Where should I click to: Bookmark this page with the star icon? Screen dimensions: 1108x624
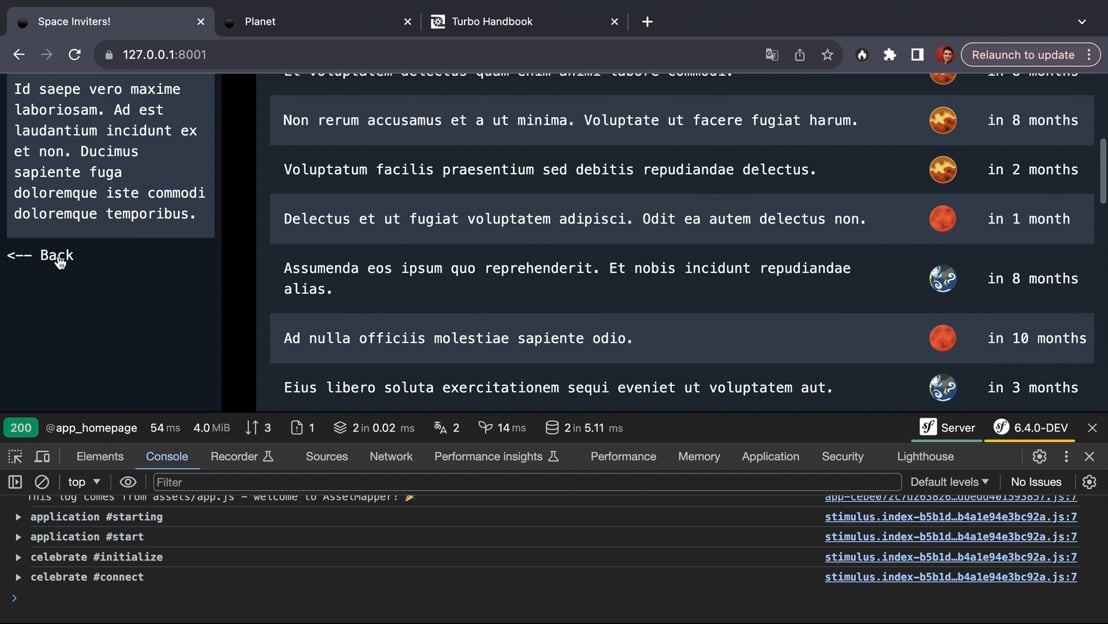click(827, 55)
